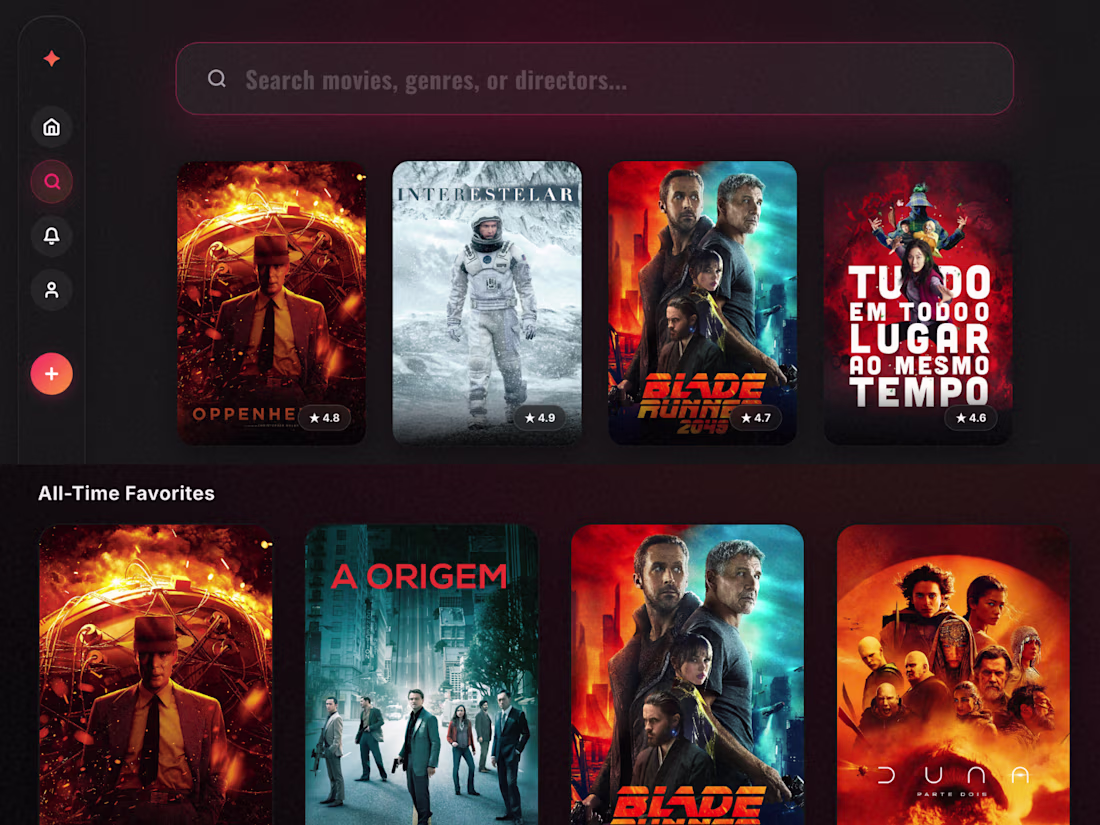1100x825 pixels.
Task: Open Blade Runner 2049 poster rated 4.7
Action: point(702,302)
